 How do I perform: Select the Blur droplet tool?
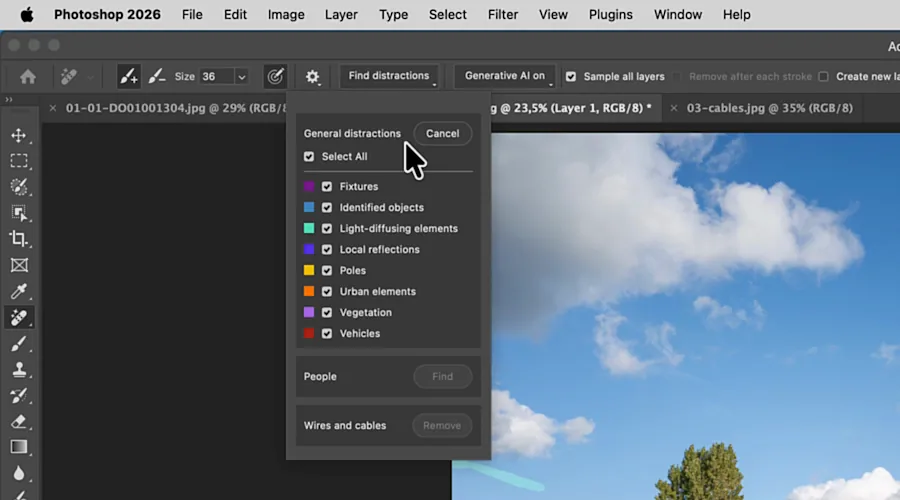click(x=18, y=473)
